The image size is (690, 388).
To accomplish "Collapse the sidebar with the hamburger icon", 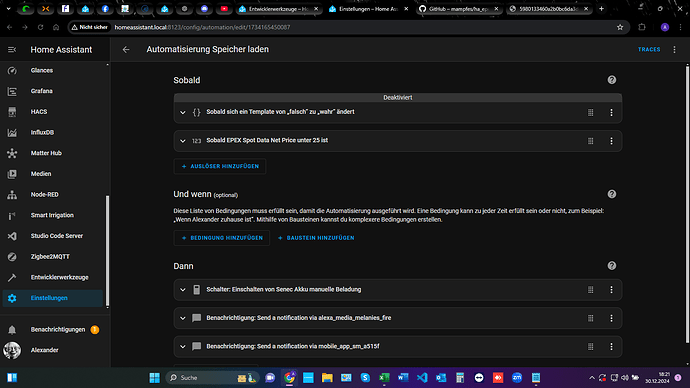I will [12, 50].
